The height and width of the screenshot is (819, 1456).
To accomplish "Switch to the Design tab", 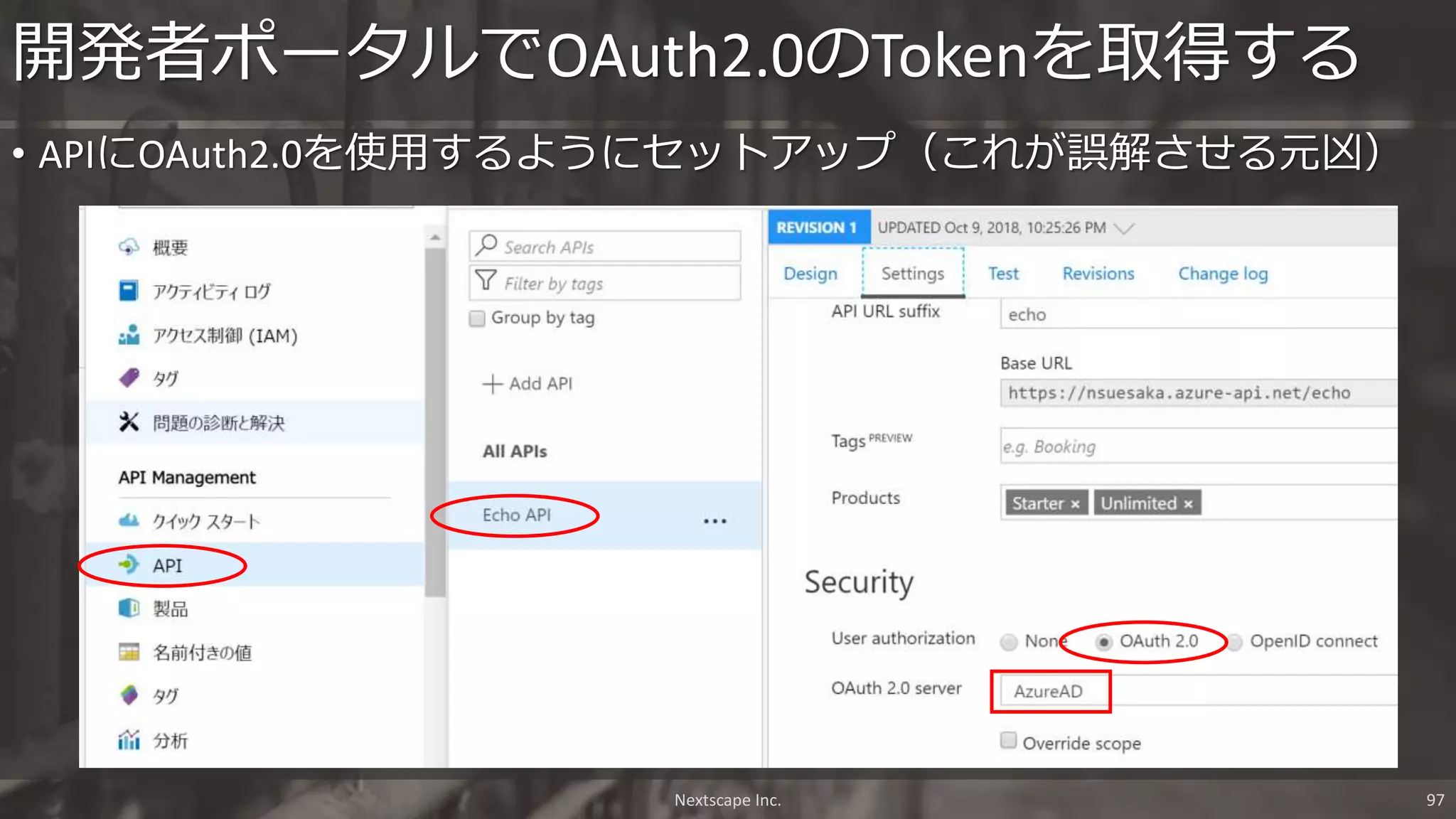I will point(810,274).
